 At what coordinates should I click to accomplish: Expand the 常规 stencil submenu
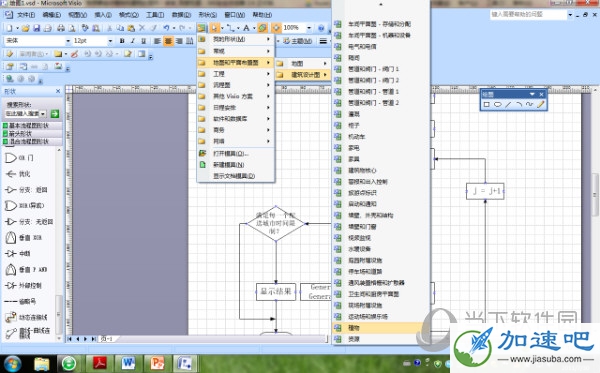coord(236,51)
